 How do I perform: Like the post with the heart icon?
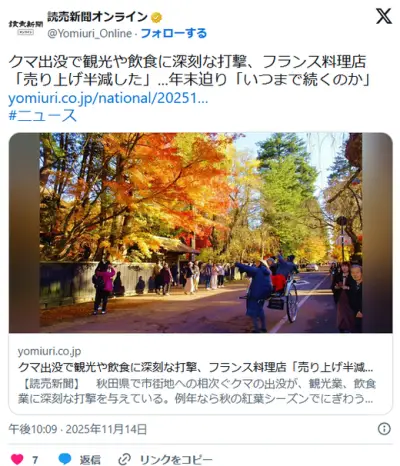pyautogui.click(x=17, y=459)
